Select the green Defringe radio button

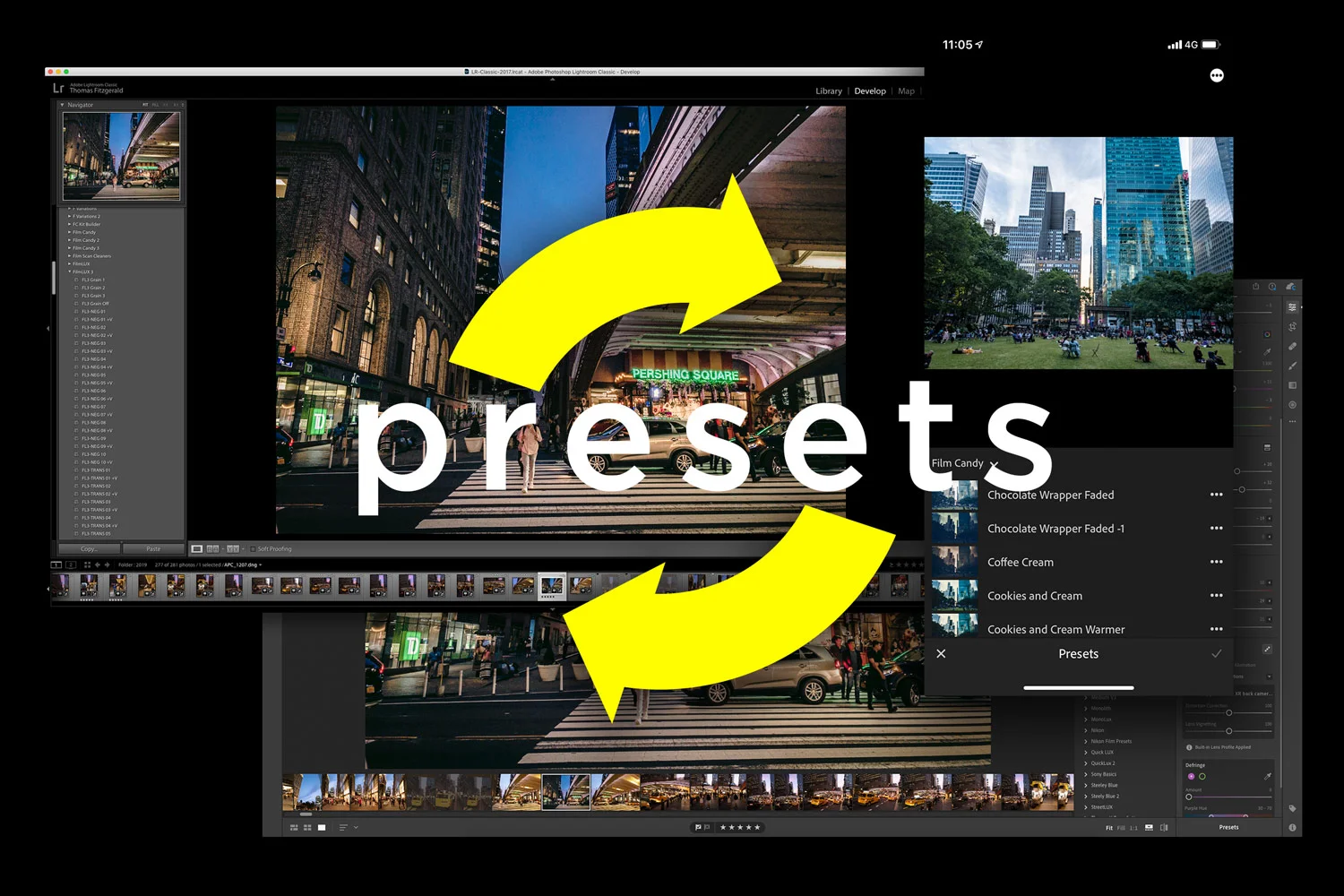point(1202,776)
